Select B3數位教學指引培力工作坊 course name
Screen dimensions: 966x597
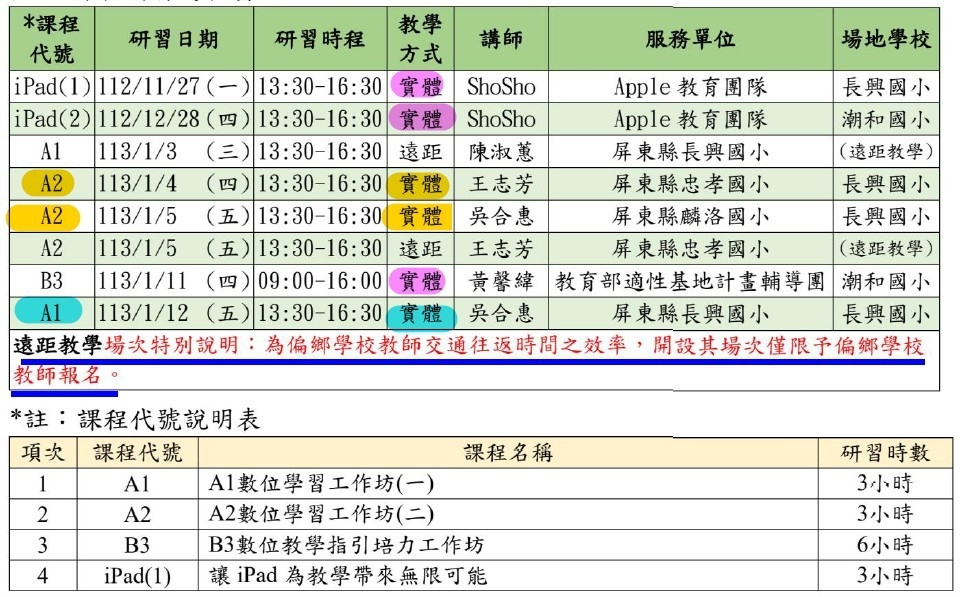tap(346, 545)
